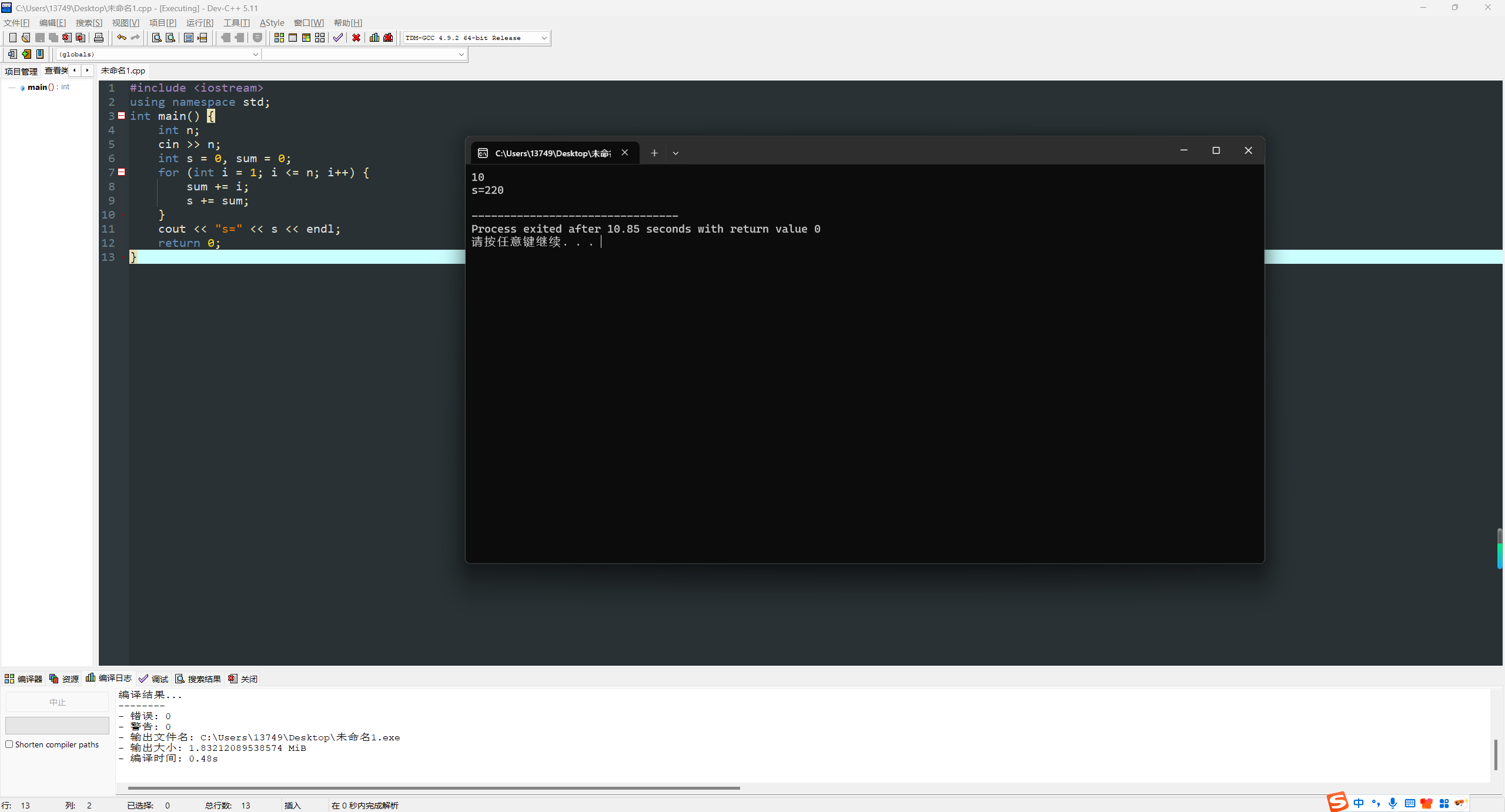Screen dimensions: 1505x812
Task: Open the console new-tab dropdown chevron
Action: (x=675, y=153)
